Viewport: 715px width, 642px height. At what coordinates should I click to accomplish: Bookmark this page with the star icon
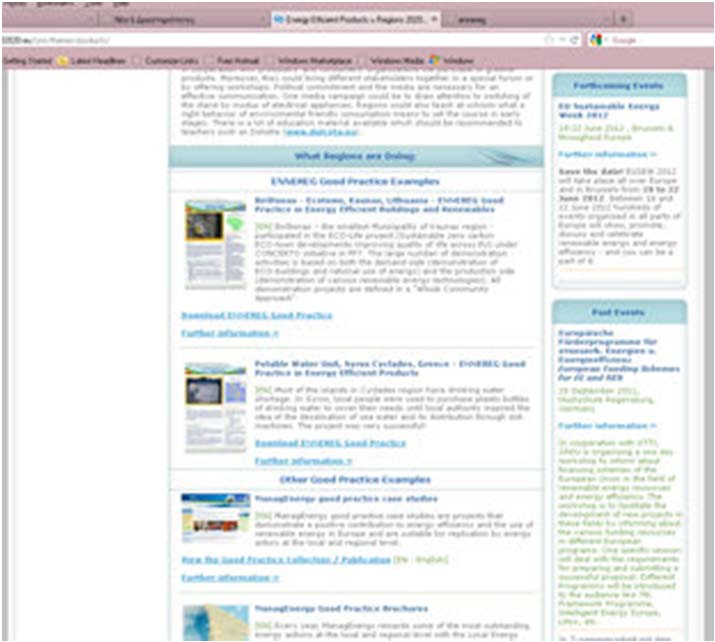[x=549, y=40]
